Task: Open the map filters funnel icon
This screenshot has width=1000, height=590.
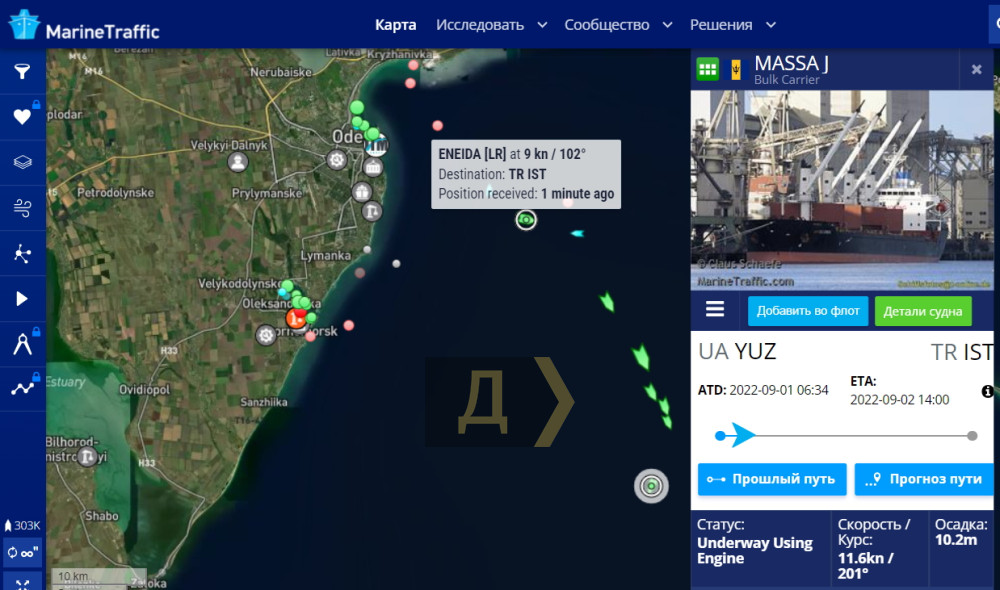Action: coord(22,71)
